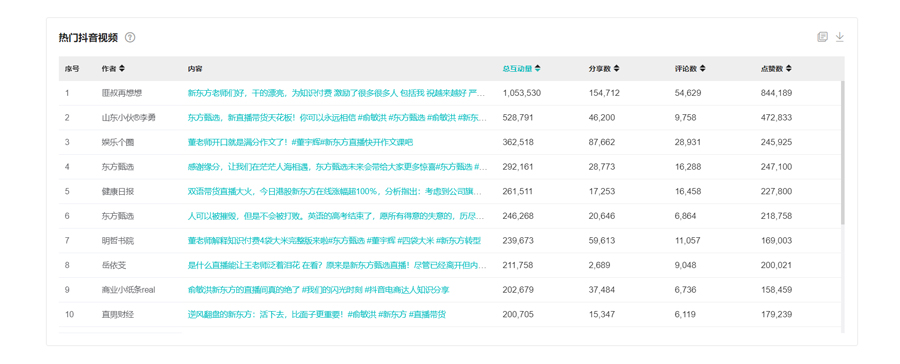Sort by 作者 column arrows
Screen dimensions: 900x364
tap(122, 69)
